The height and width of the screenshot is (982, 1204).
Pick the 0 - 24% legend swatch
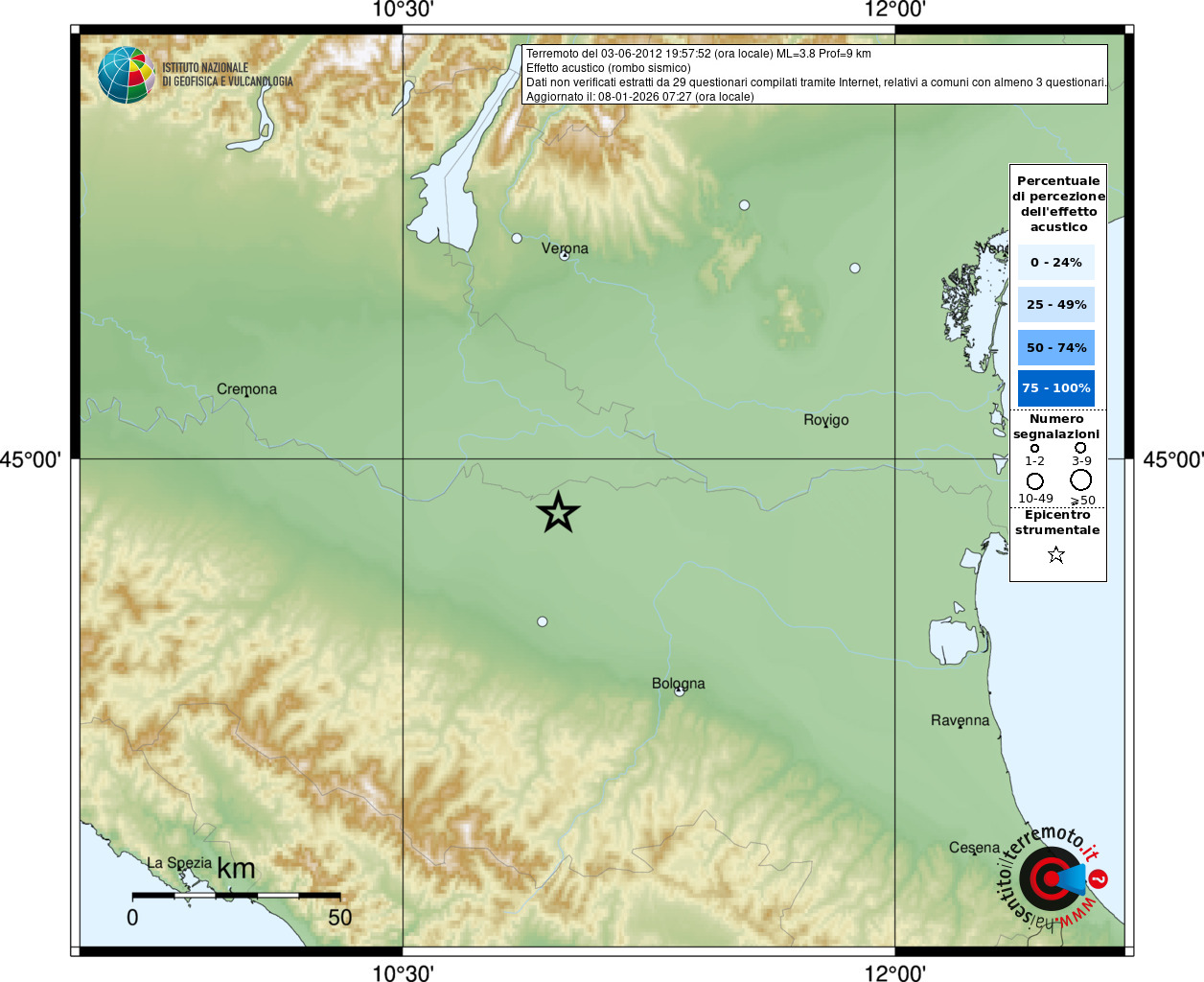point(1055,262)
